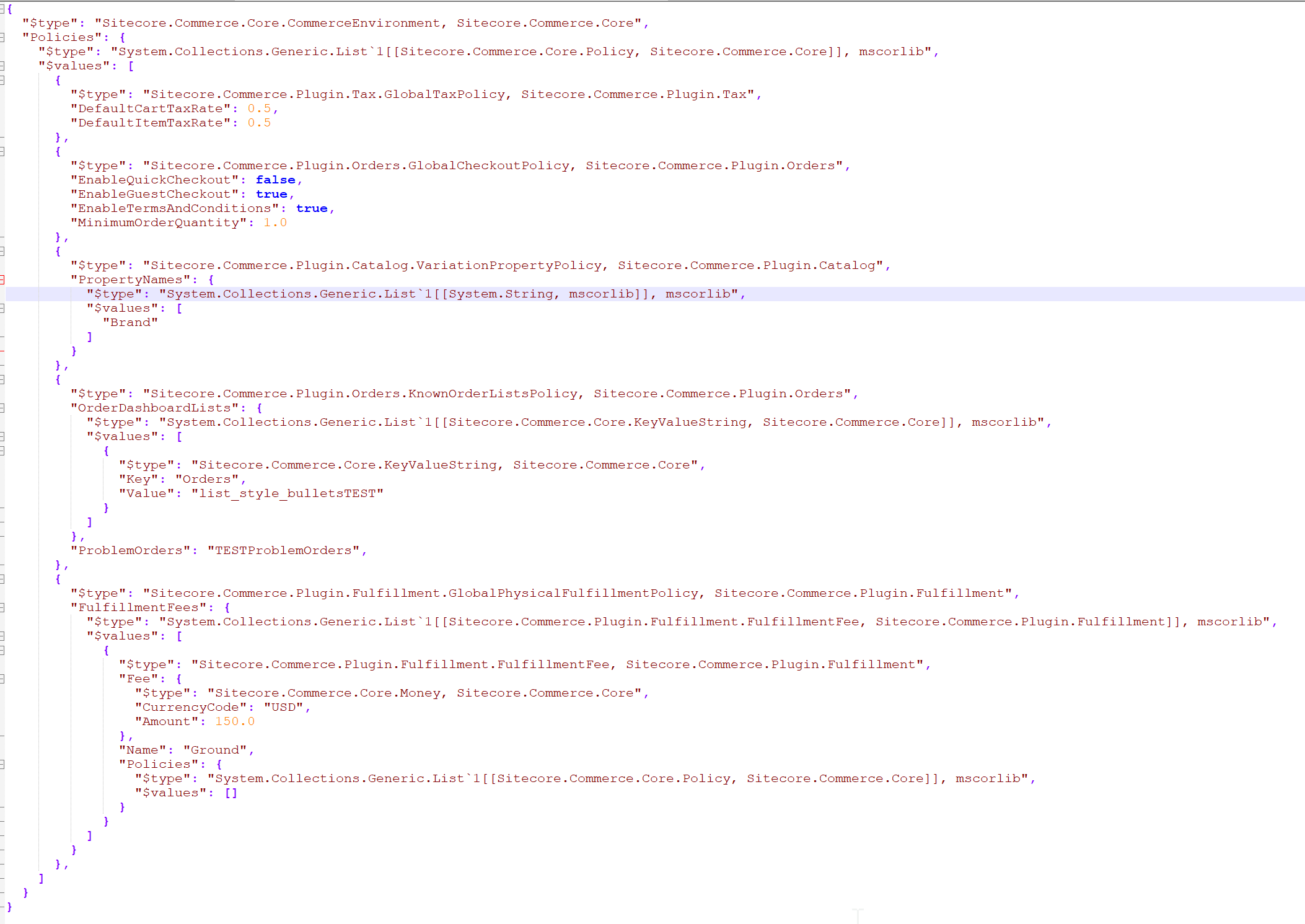Click the "FulfillmentFees" key
The height and width of the screenshot is (924, 1305).
139,607
